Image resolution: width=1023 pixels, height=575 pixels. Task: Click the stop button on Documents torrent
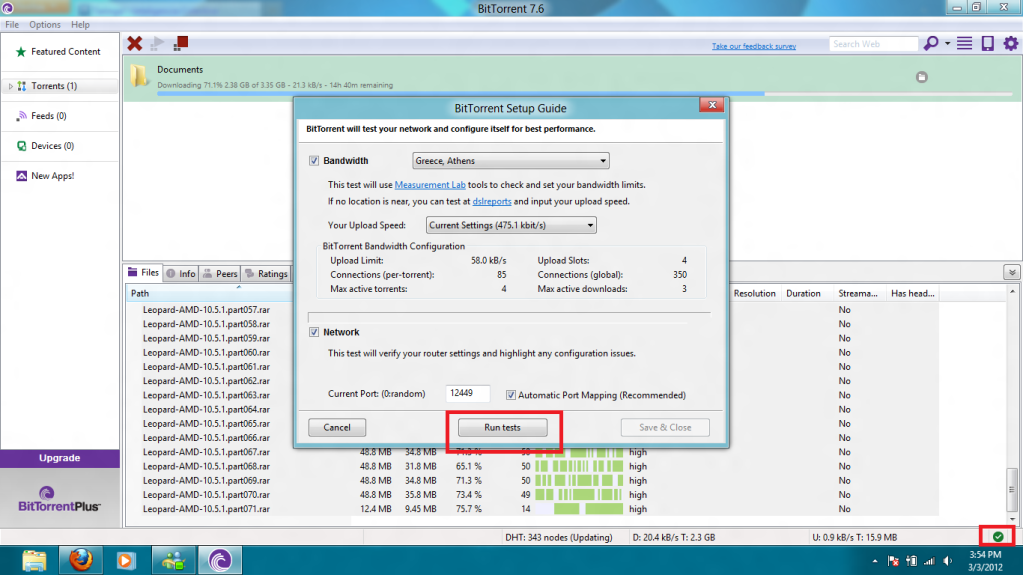tap(922, 77)
